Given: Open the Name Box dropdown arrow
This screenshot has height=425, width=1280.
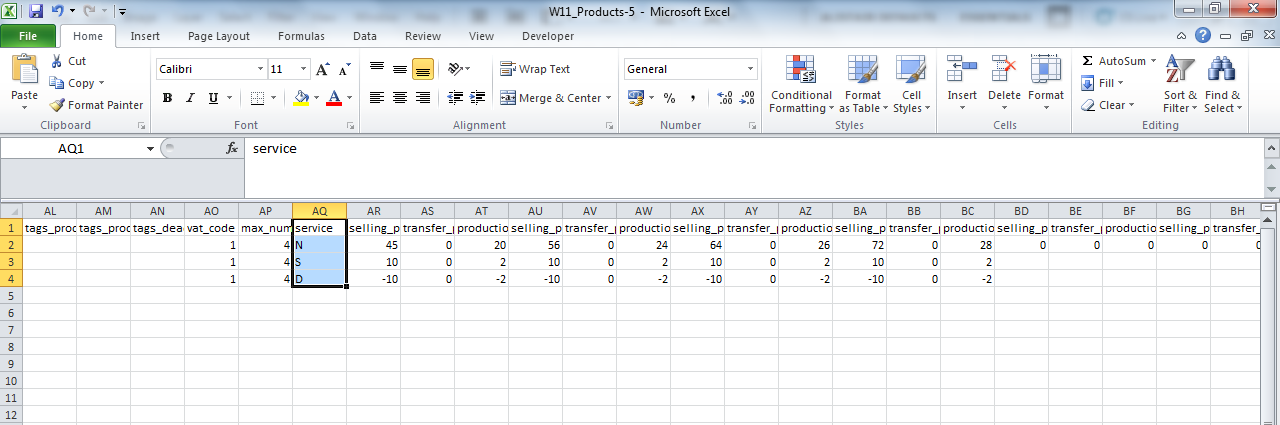Looking at the screenshot, I should [x=150, y=148].
